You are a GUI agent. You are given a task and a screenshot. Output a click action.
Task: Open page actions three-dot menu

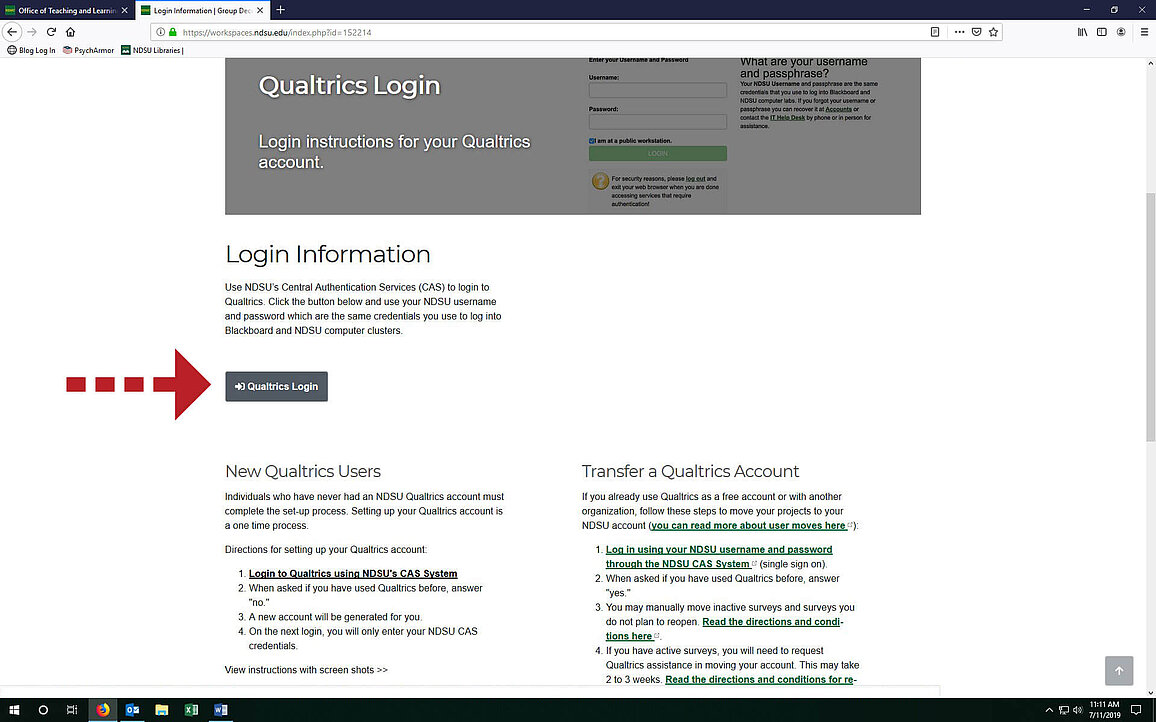959,32
